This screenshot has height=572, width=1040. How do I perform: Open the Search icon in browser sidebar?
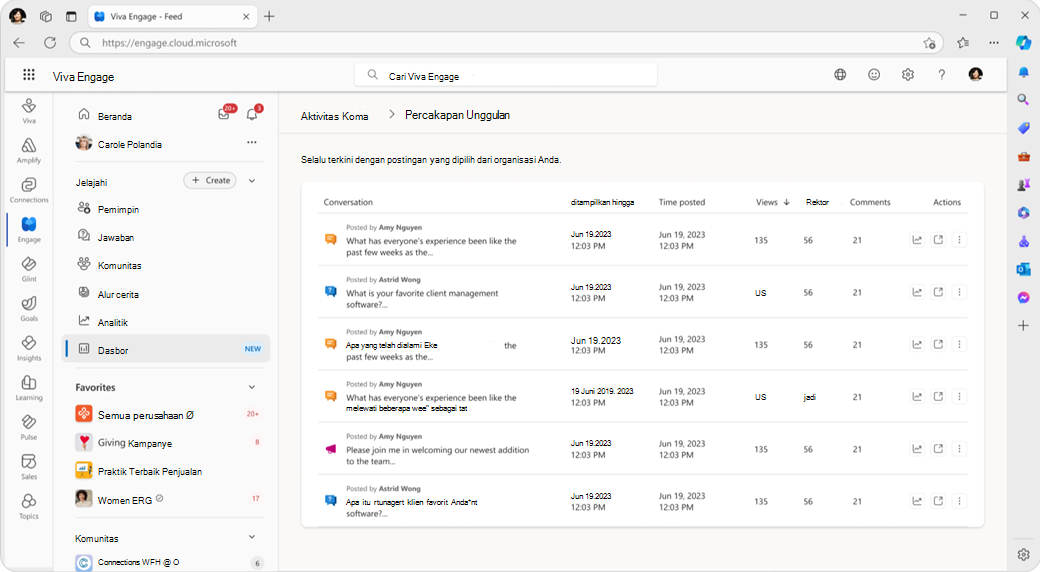click(1023, 100)
